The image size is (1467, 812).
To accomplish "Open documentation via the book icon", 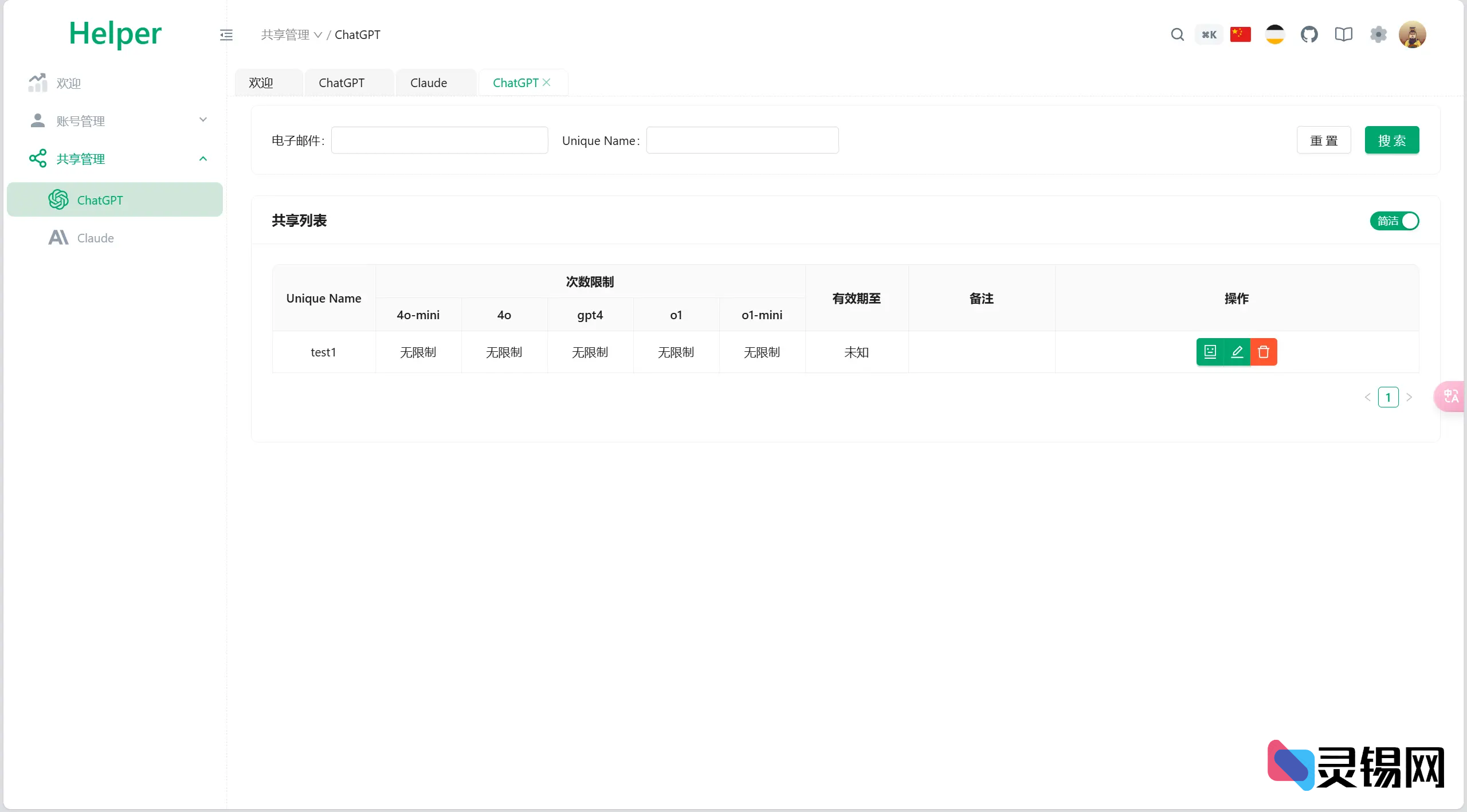I will (1343, 34).
